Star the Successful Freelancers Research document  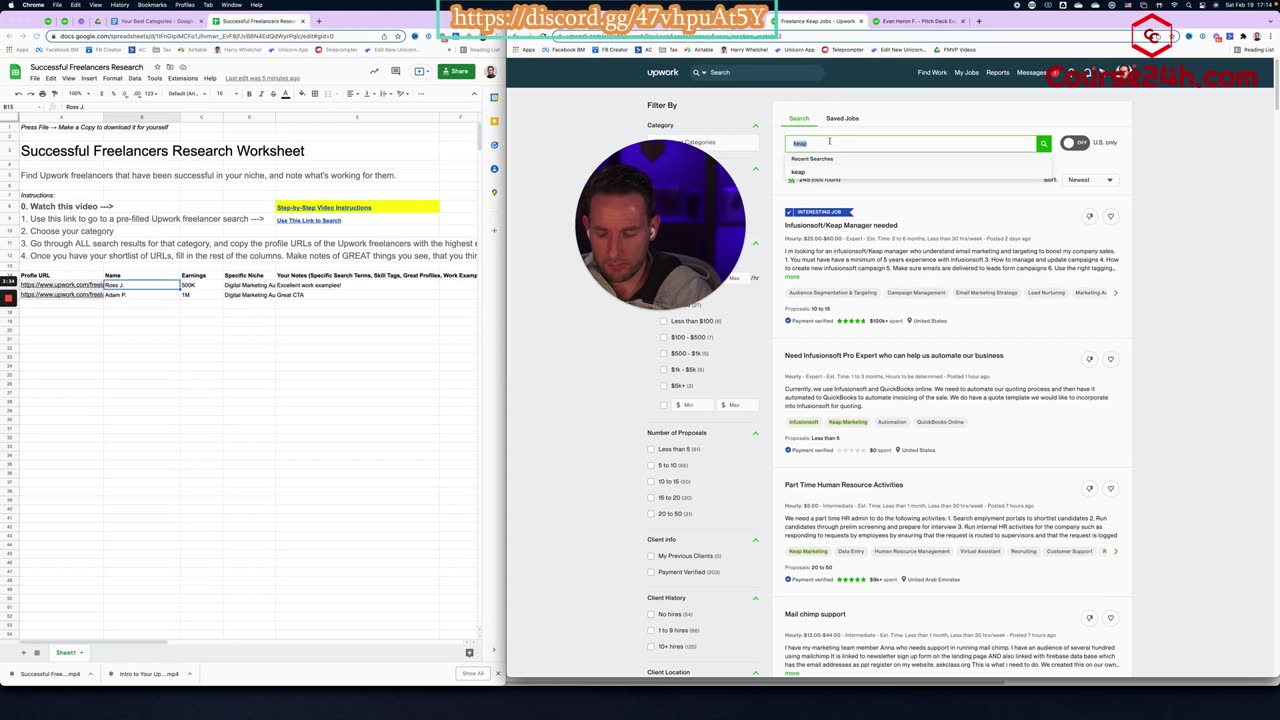point(157,67)
